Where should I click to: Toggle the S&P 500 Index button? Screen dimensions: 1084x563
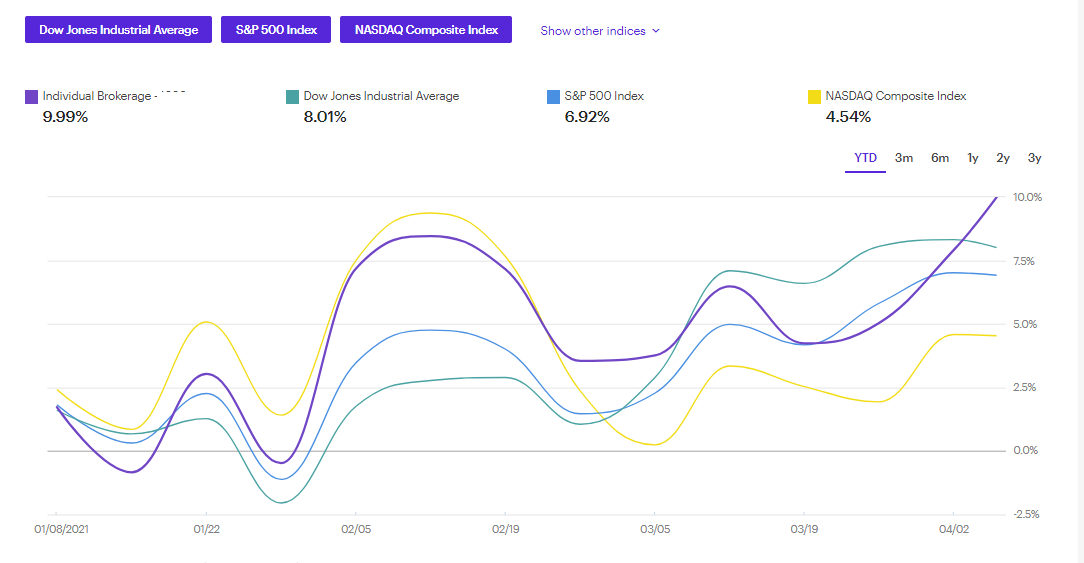pos(276,30)
